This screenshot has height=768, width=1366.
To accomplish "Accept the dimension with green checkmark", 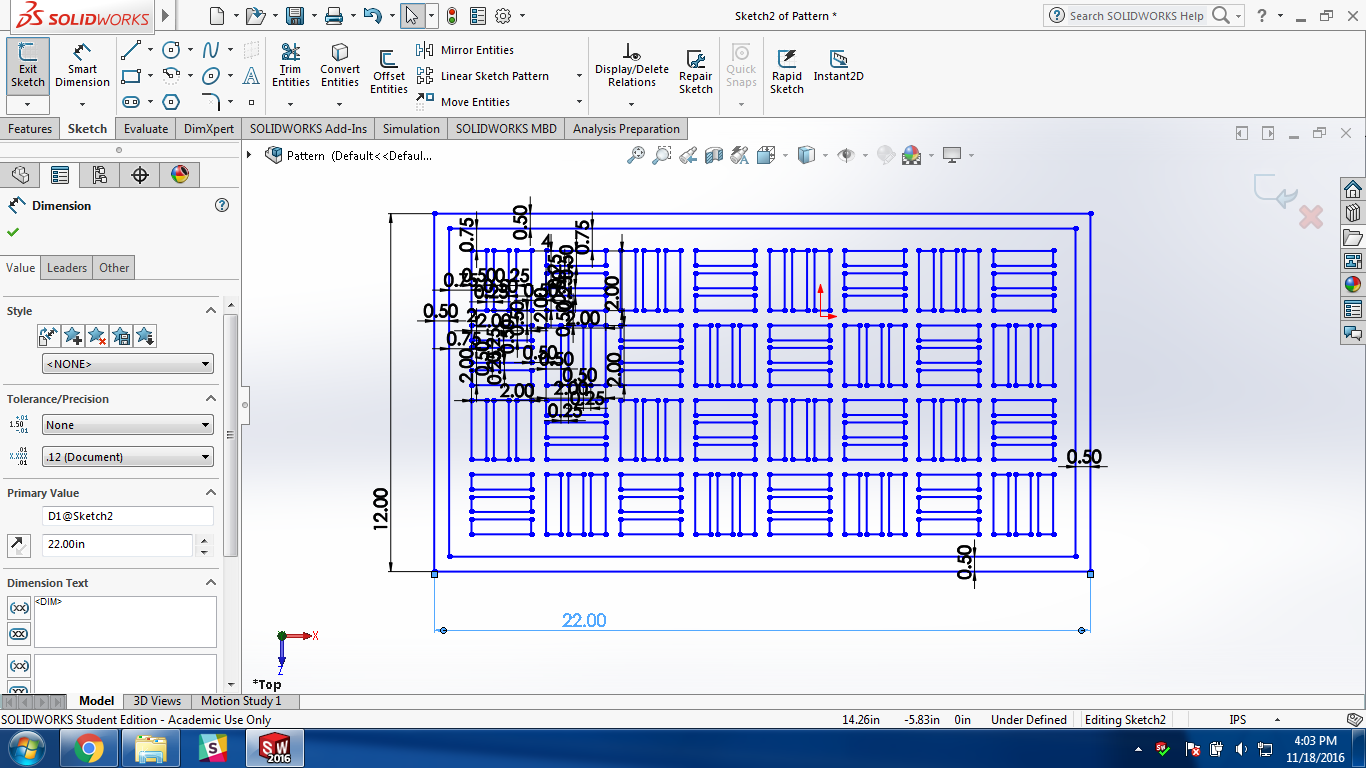I will 13,232.
